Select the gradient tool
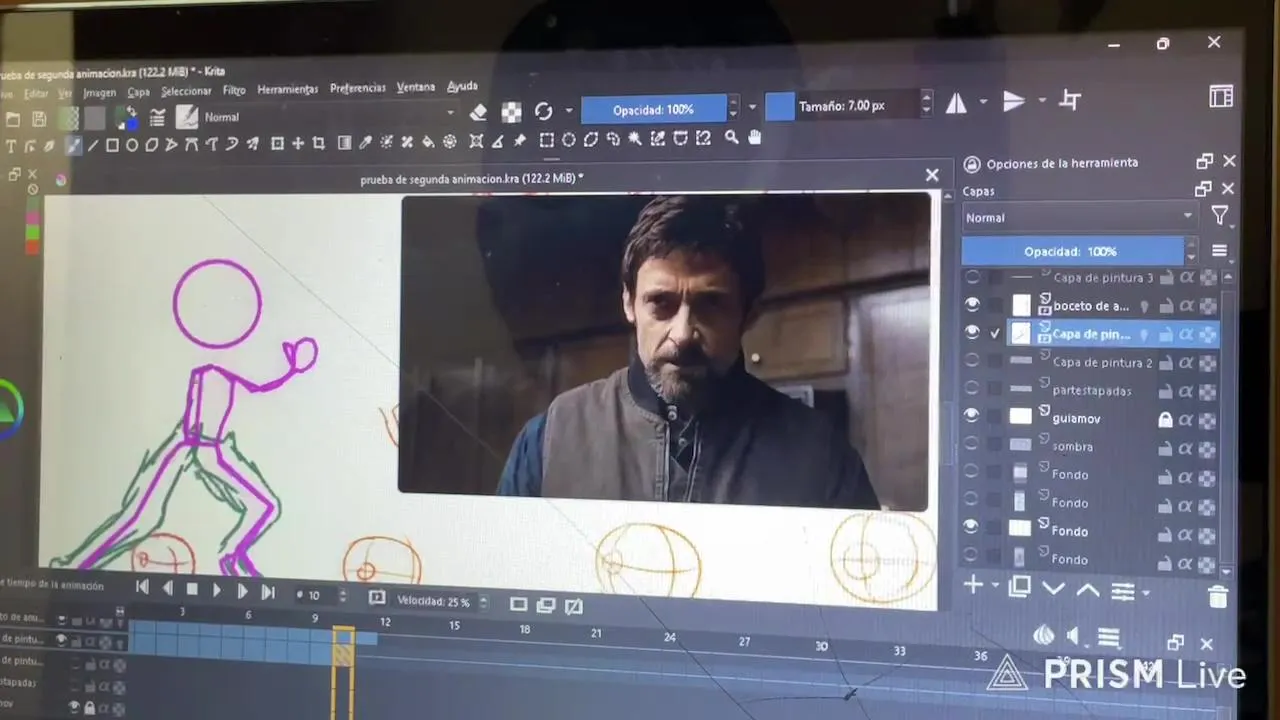 click(x=344, y=143)
